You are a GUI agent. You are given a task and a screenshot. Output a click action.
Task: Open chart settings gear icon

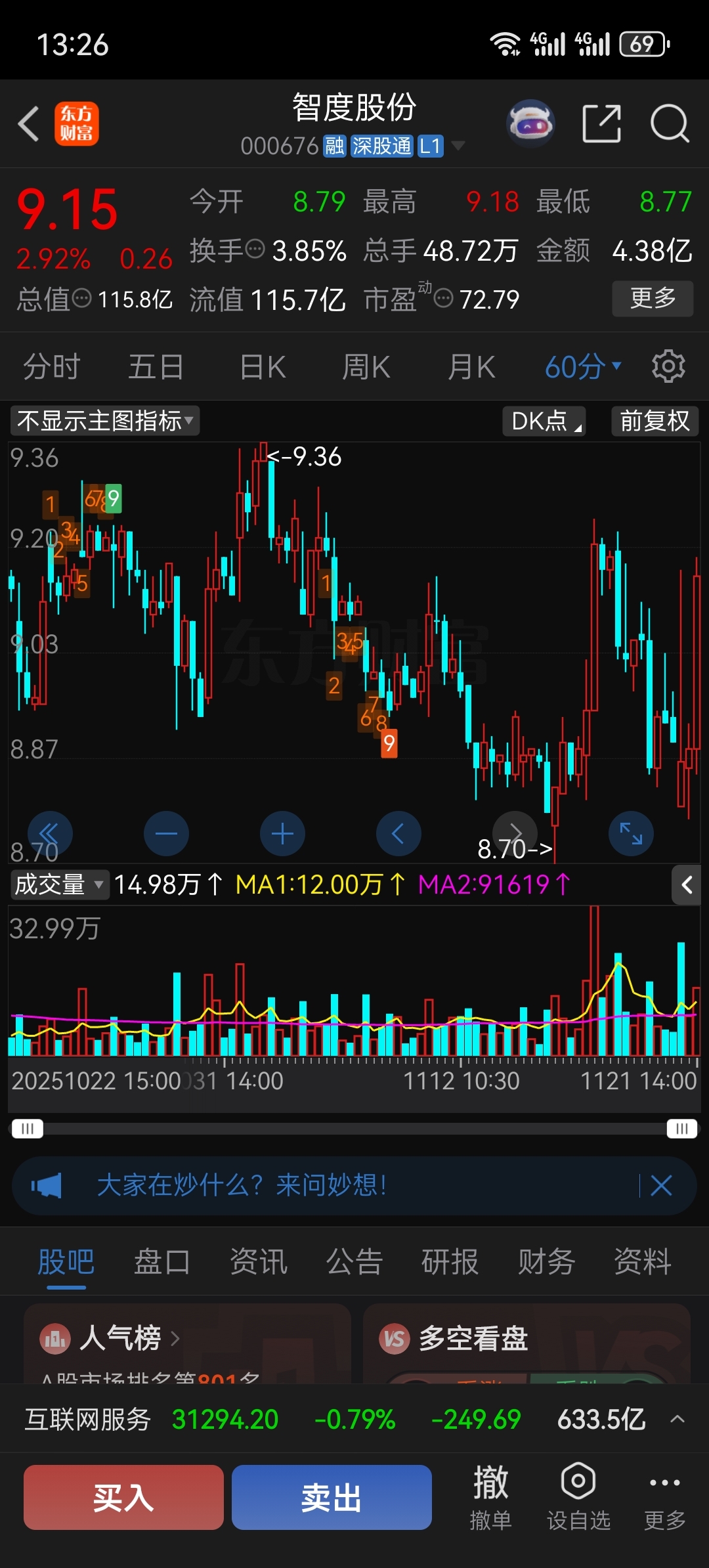tap(668, 366)
